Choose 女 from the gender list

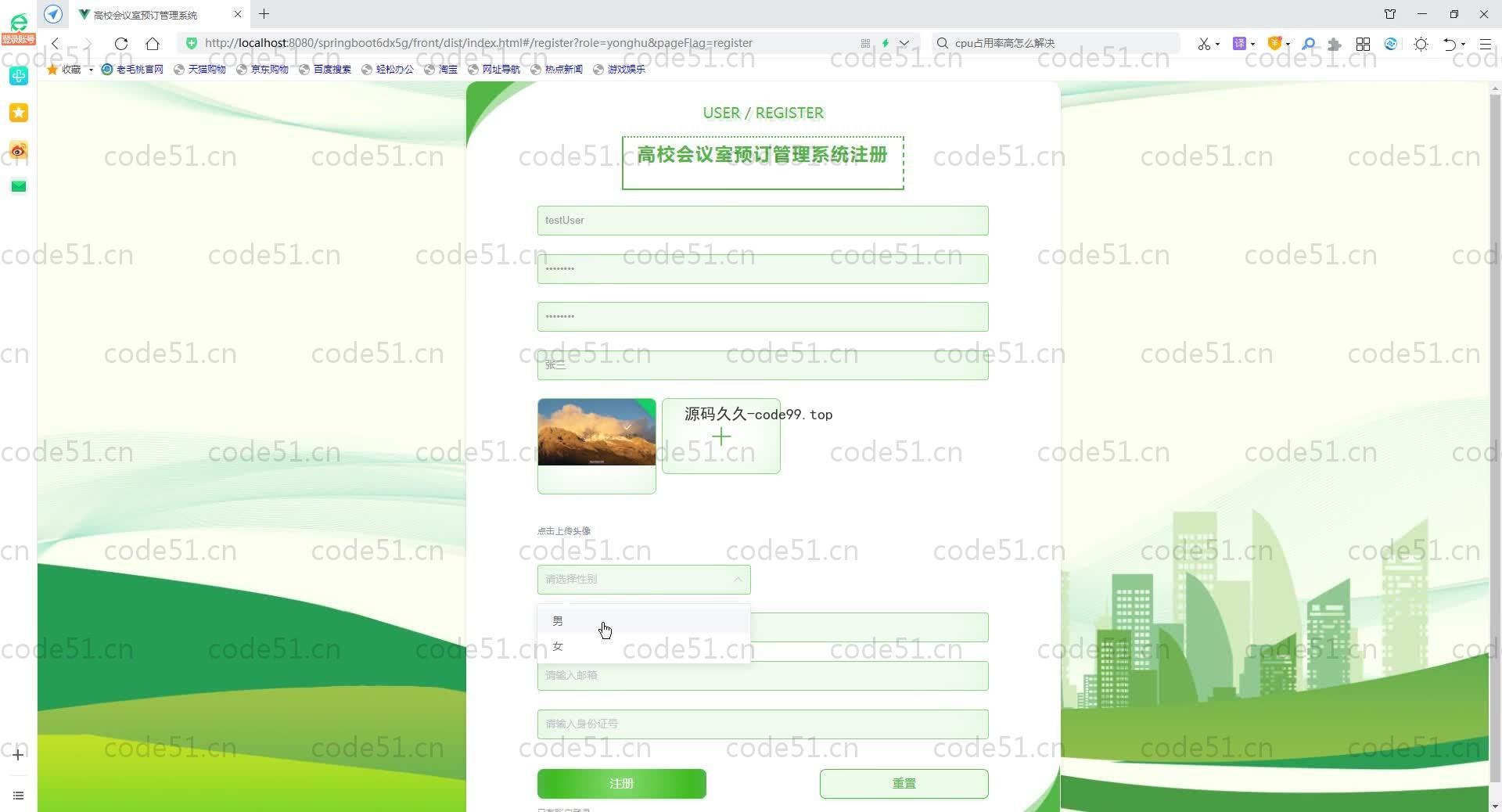click(558, 646)
